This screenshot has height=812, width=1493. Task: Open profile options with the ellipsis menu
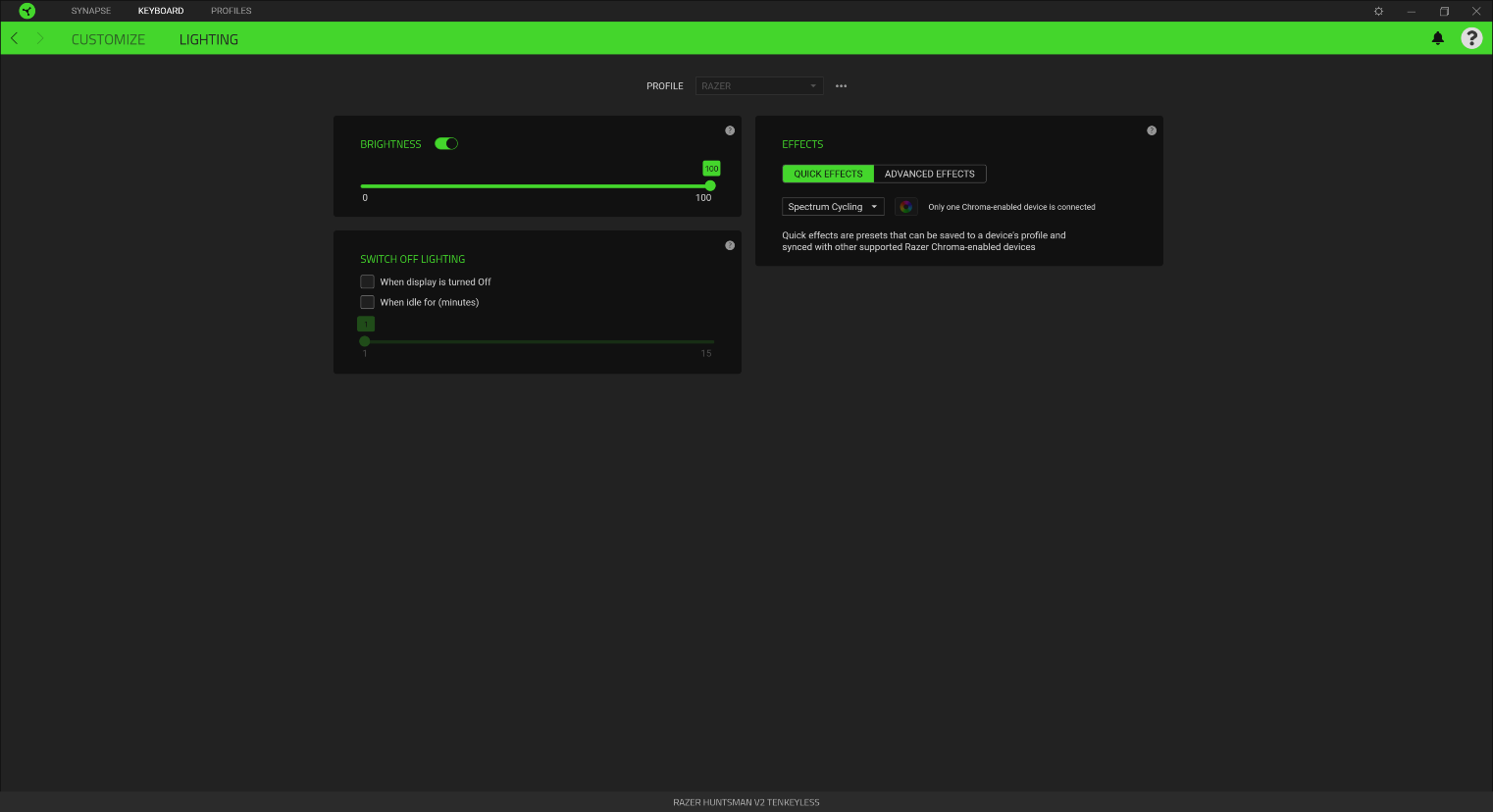click(841, 85)
